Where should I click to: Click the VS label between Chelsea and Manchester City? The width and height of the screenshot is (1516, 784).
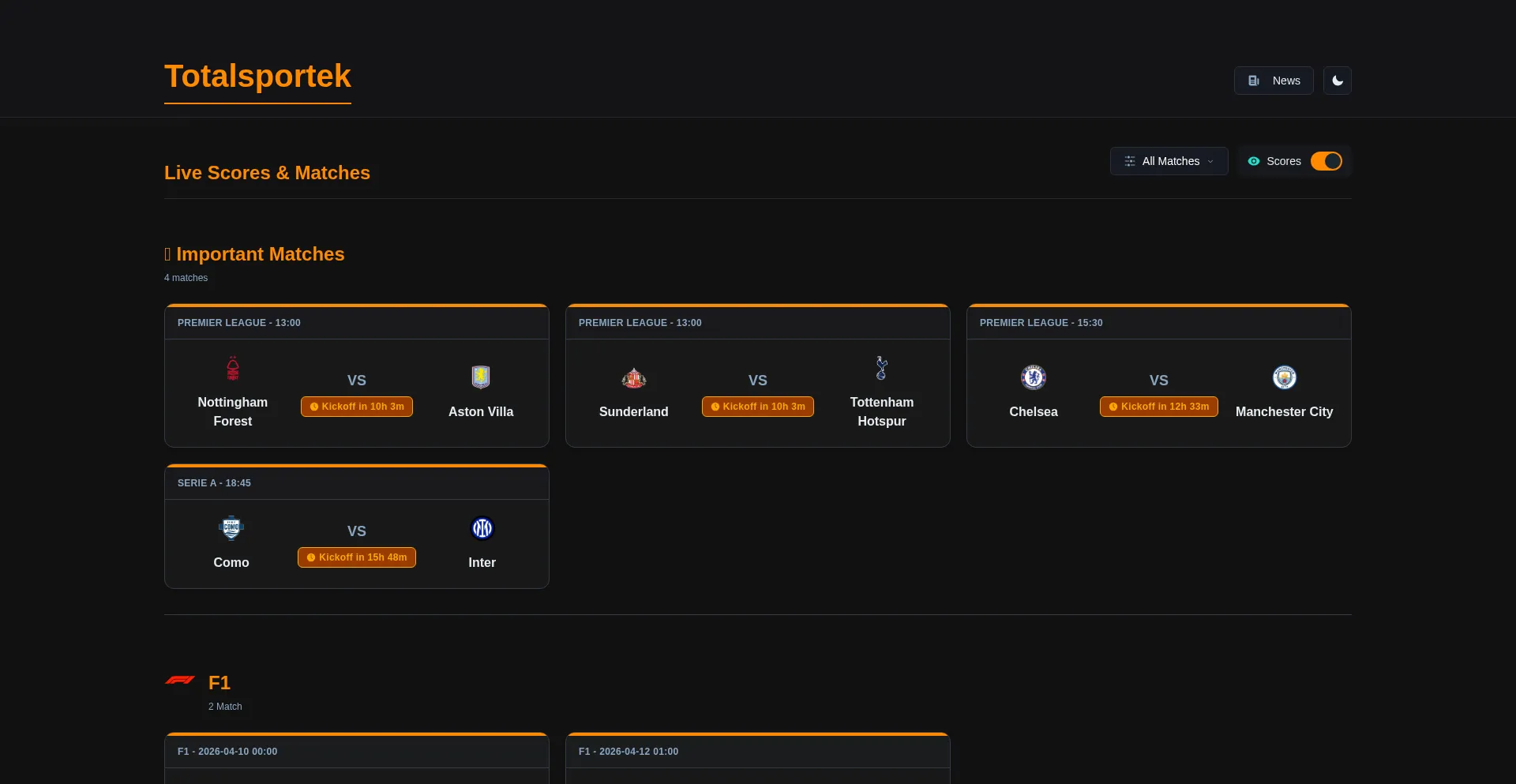(x=1159, y=381)
